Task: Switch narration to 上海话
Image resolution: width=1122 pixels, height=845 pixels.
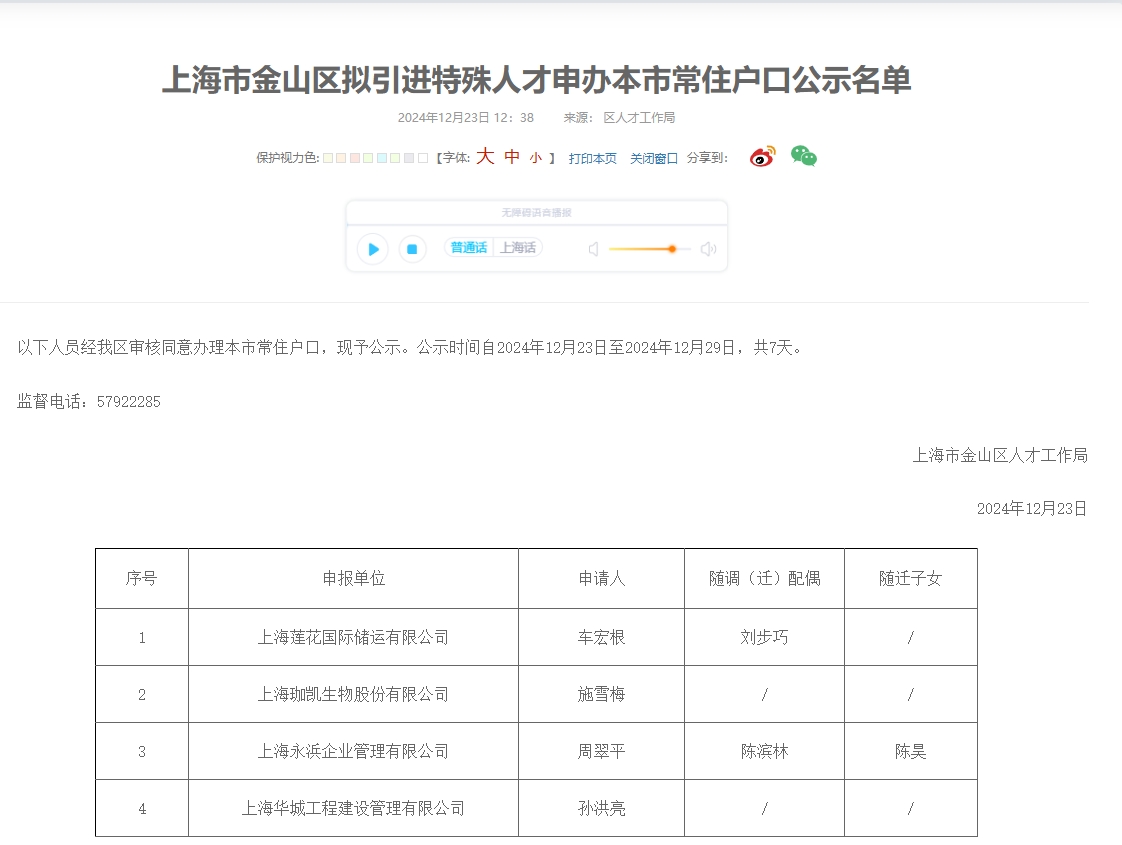Action: click(518, 248)
